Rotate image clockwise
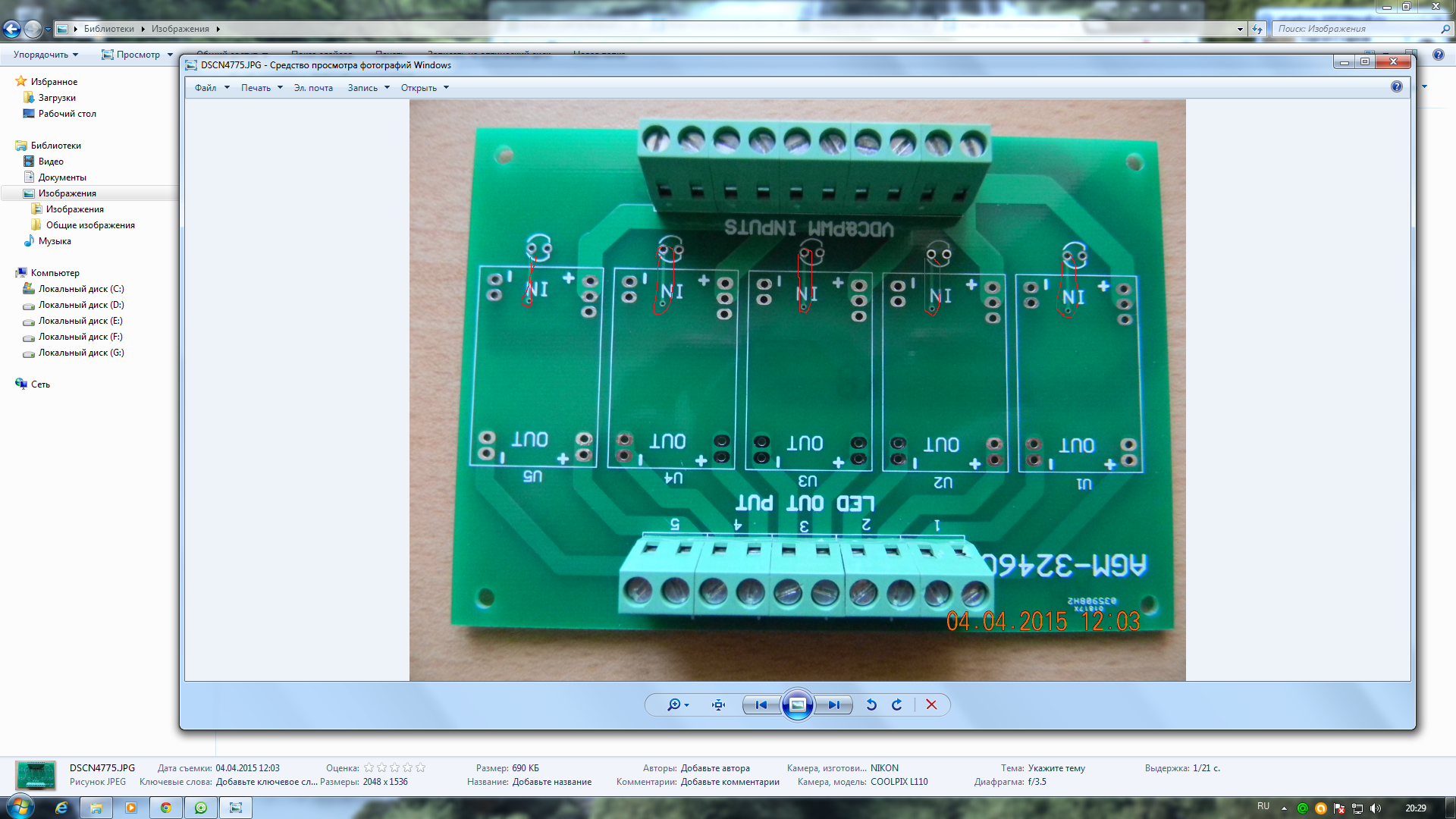The height and width of the screenshot is (819, 1456). click(x=897, y=704)
